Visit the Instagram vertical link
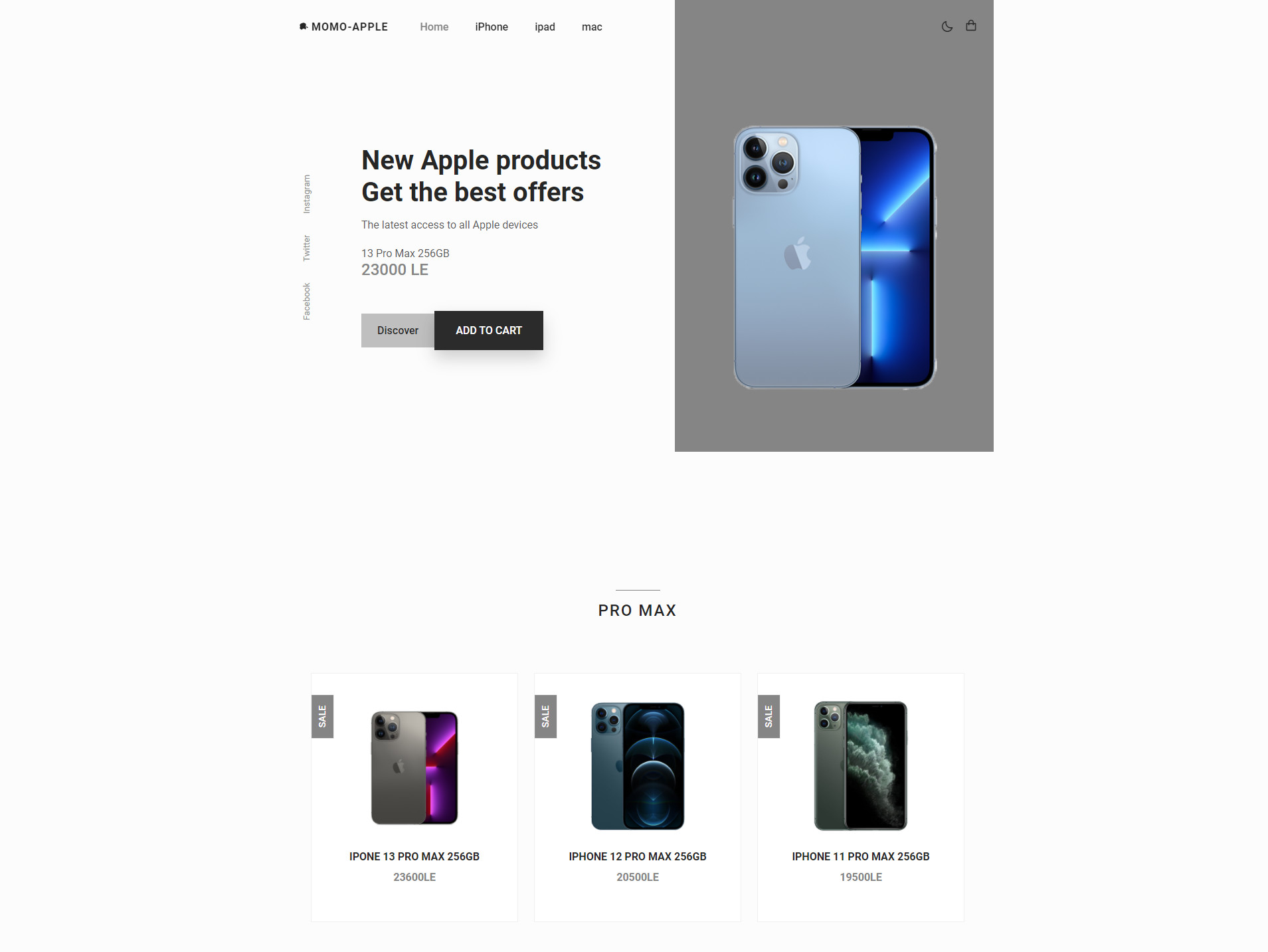 (x=307, y=194)
